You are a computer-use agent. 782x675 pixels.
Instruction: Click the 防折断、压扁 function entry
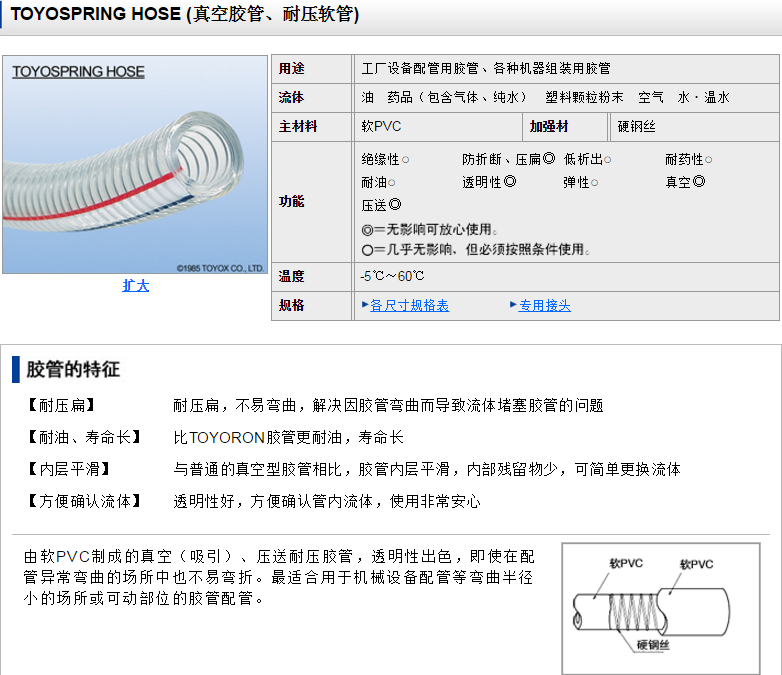[508, 159]
